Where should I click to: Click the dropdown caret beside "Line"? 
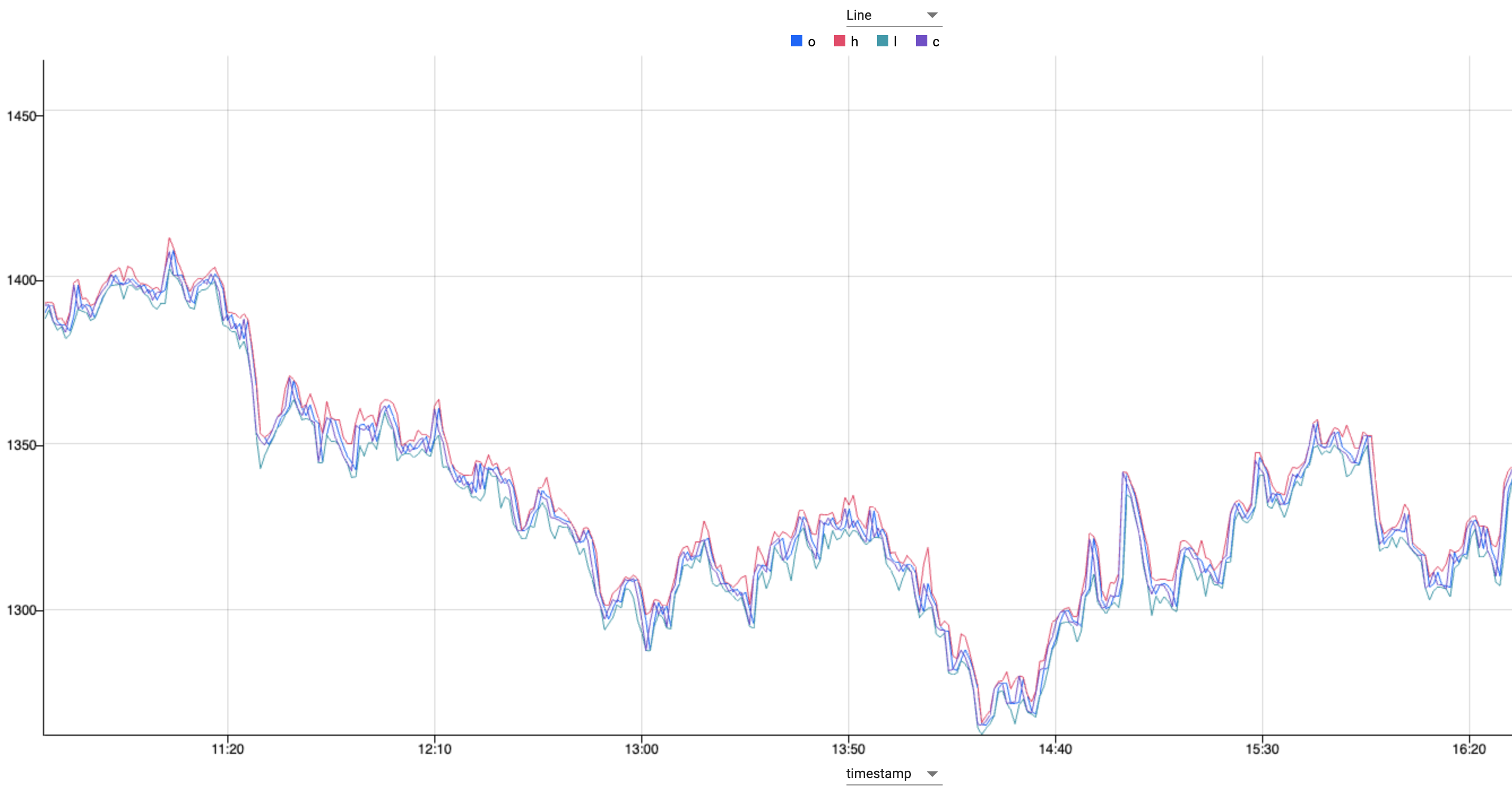(x=932, y=15)
